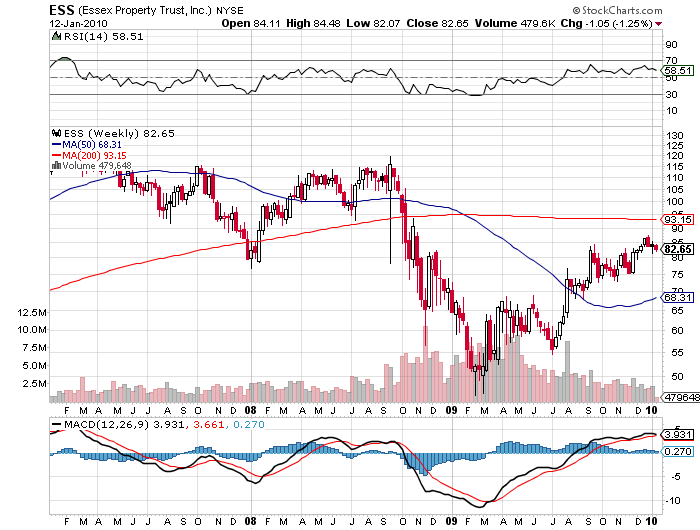Click the 2.5M volume axis label

[x=34, y=384]
